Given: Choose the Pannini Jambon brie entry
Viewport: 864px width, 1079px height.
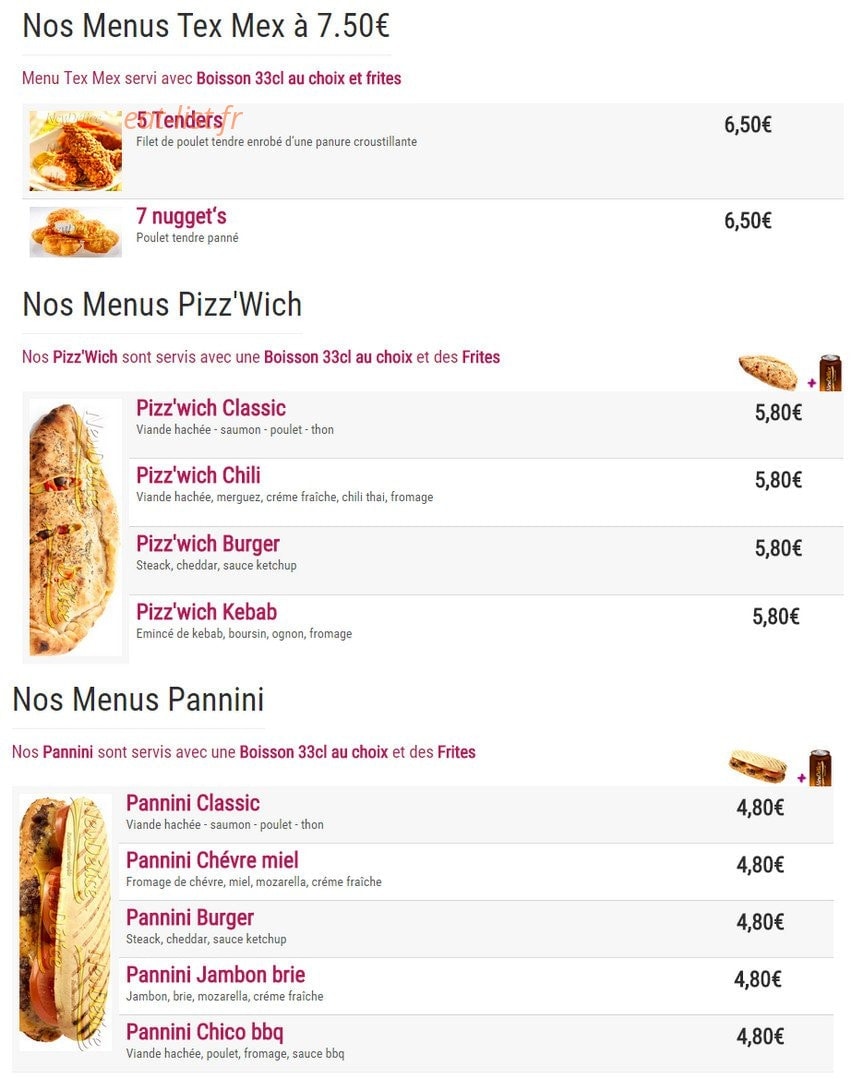Looking at the screenshot, I should tap(215, 974).
